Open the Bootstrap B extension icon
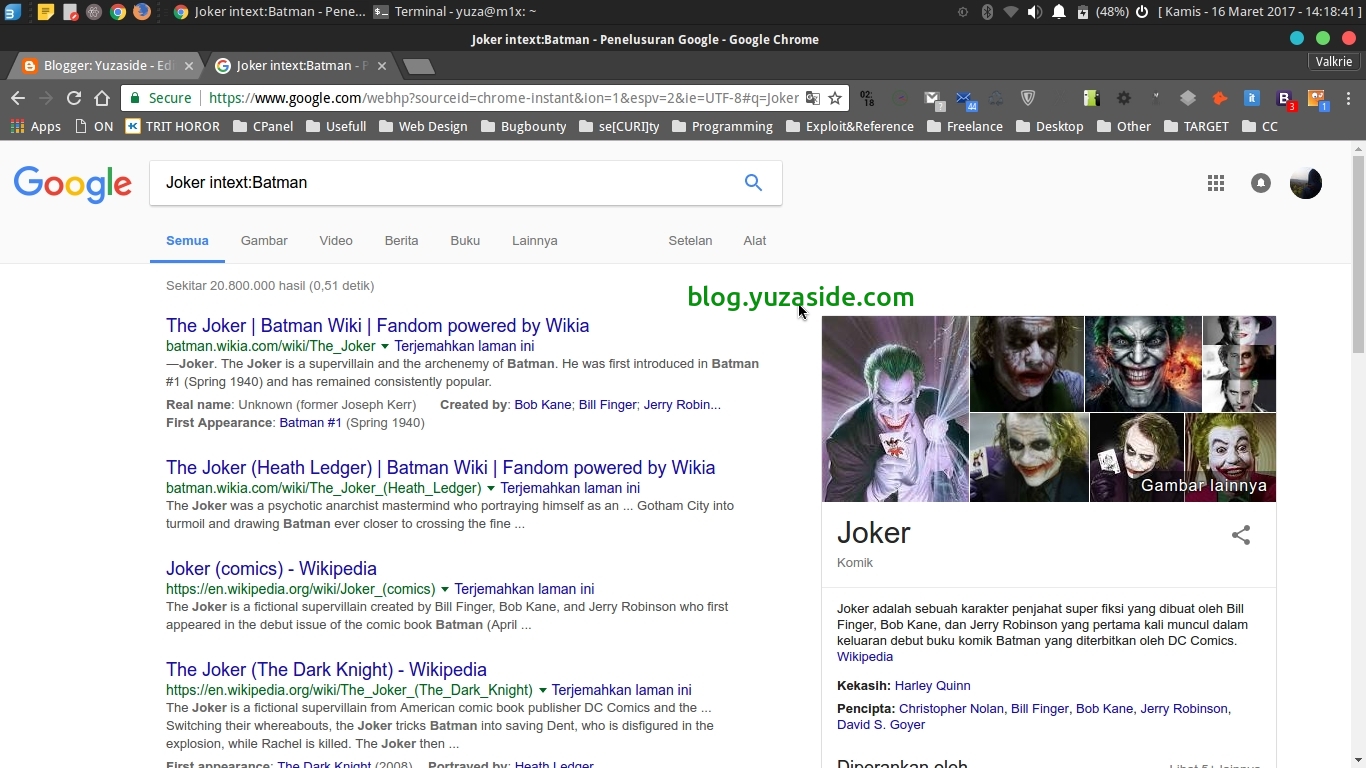This screenshot has height=768, width=1366. [x=1285, y=98]
